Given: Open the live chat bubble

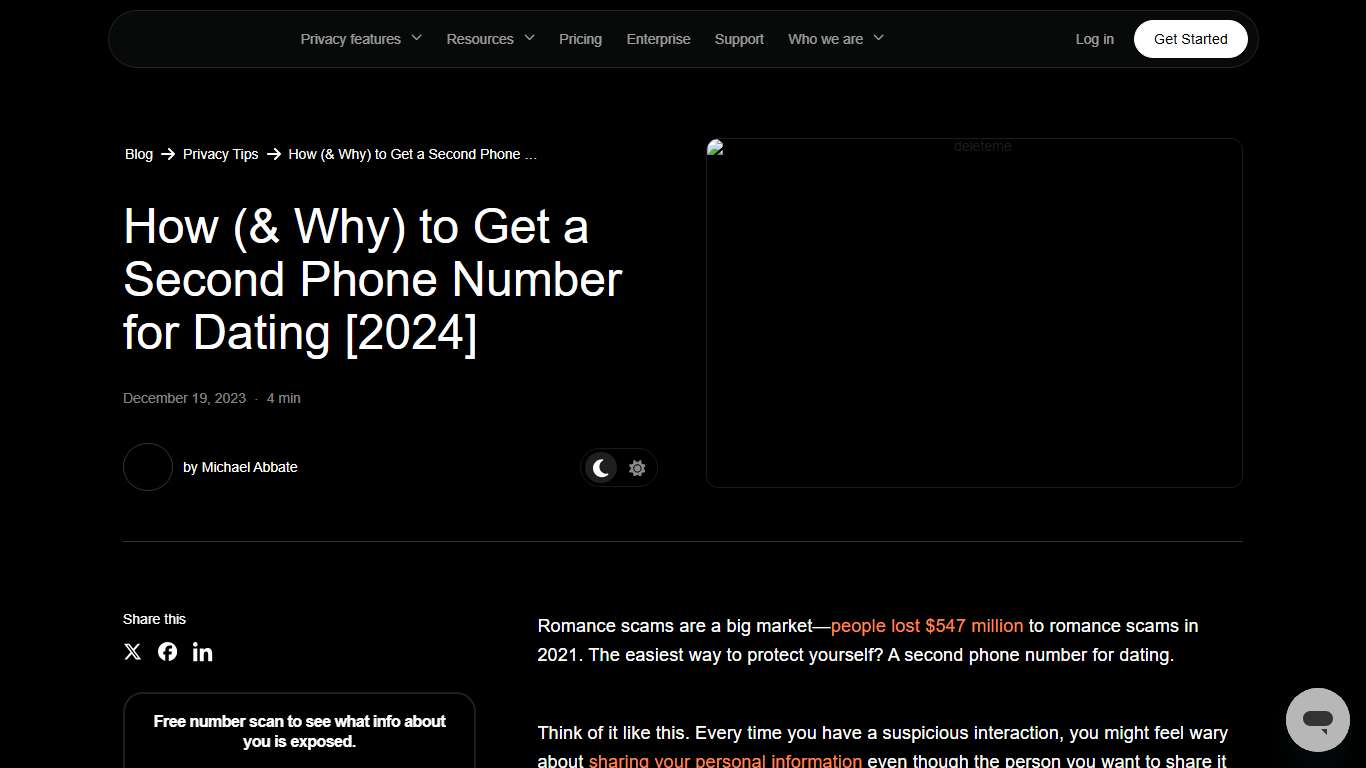Looking at the screenshot, I should [1317, 719].
